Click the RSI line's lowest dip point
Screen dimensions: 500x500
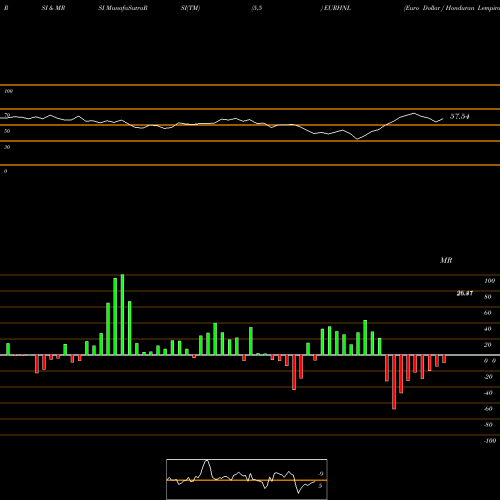357,139
